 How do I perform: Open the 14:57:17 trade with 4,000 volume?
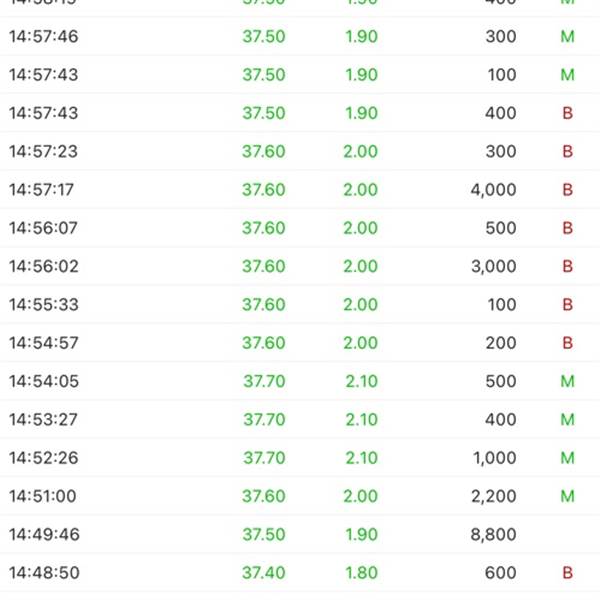click(300, 189)
